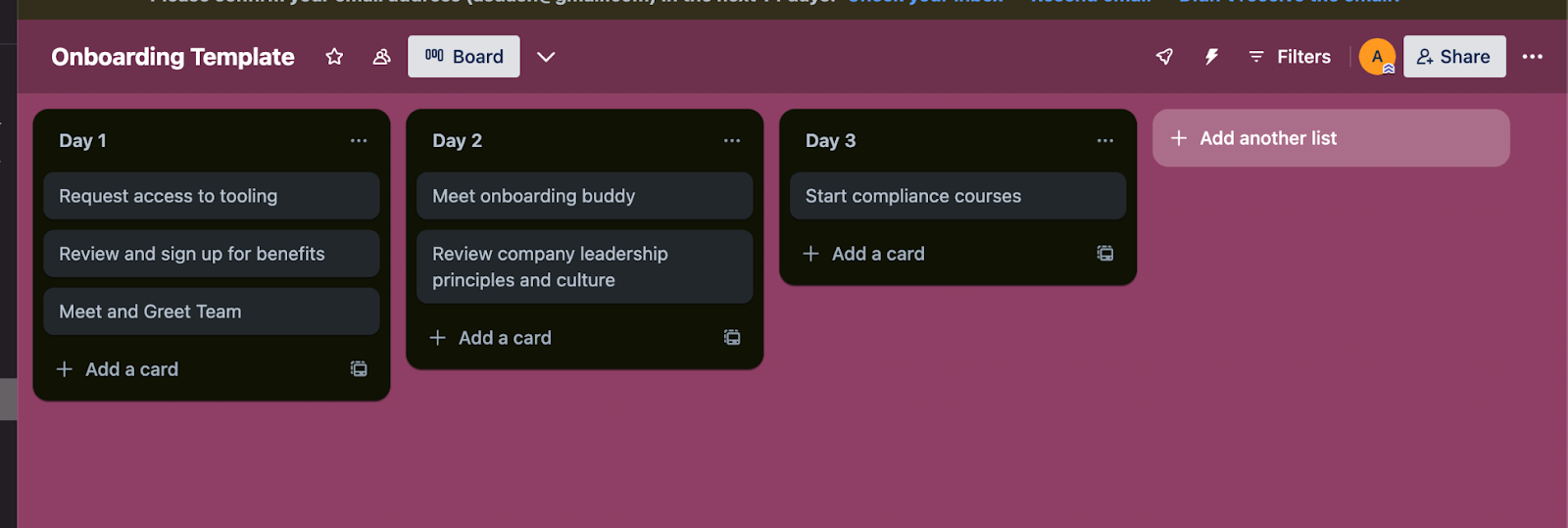The height and width of the screenshot is (528, 1568).
Task: Create card from template in Day 1
Action: (x=359, y=369)
